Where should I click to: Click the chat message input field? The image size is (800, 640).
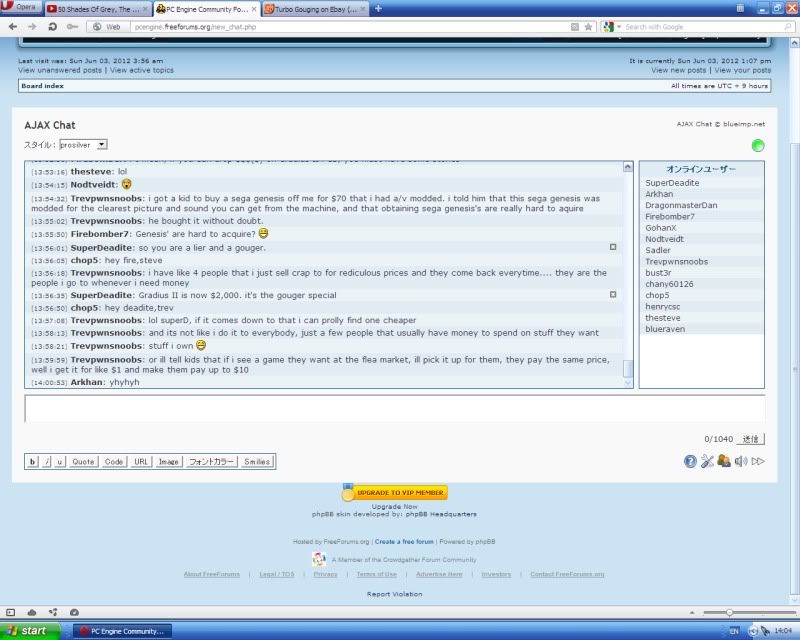(x=394, y=408)
